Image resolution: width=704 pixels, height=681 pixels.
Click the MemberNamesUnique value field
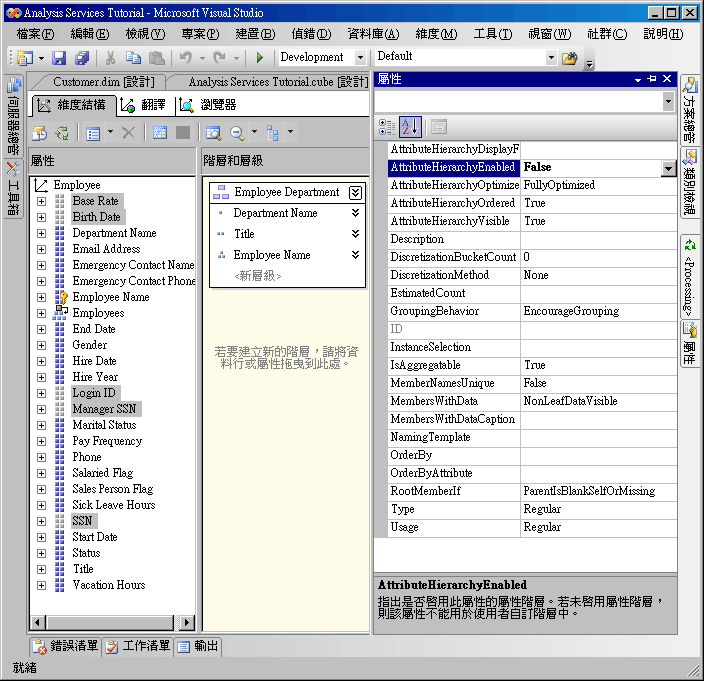[x=598, y=383]
